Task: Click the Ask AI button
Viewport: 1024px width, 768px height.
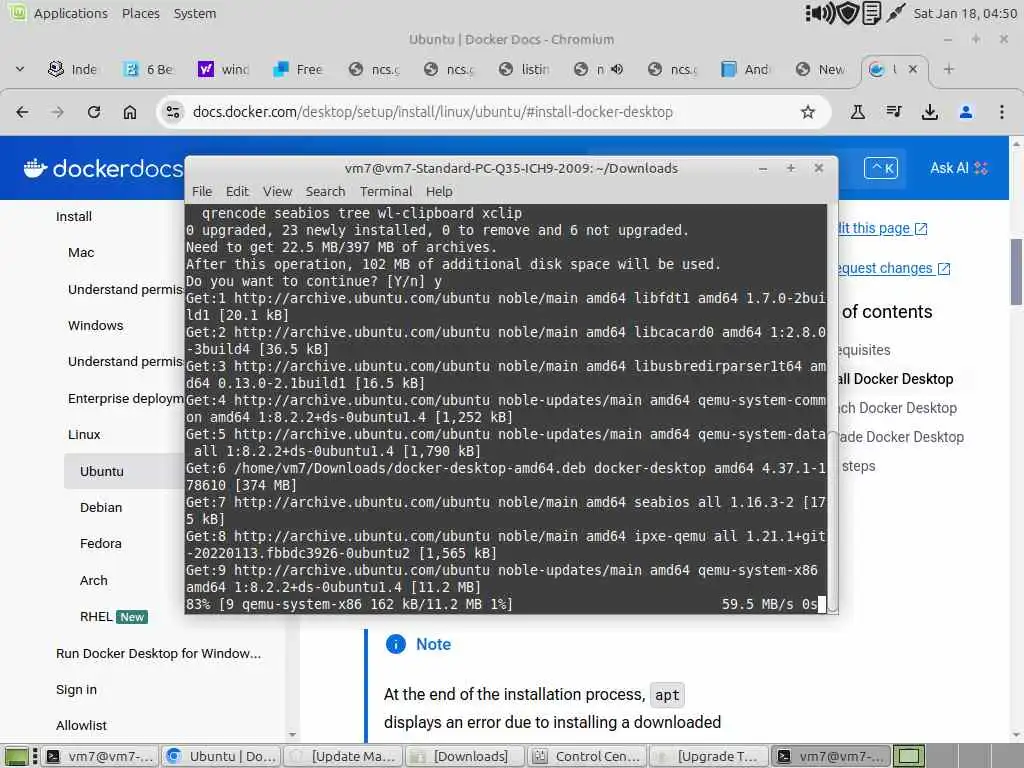Action: [x=959, y=168]
